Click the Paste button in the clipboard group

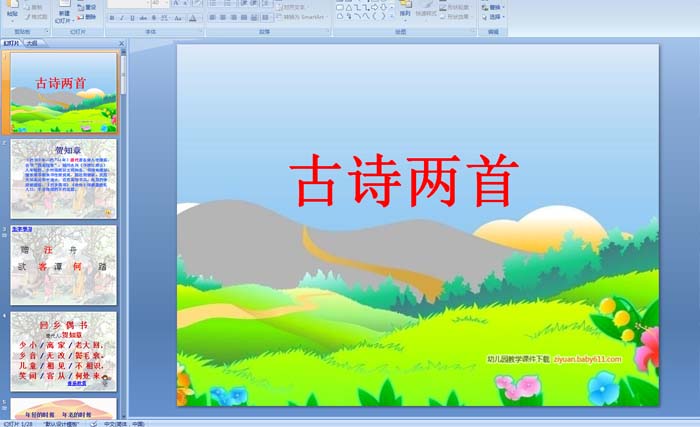[x=12, y=11]
